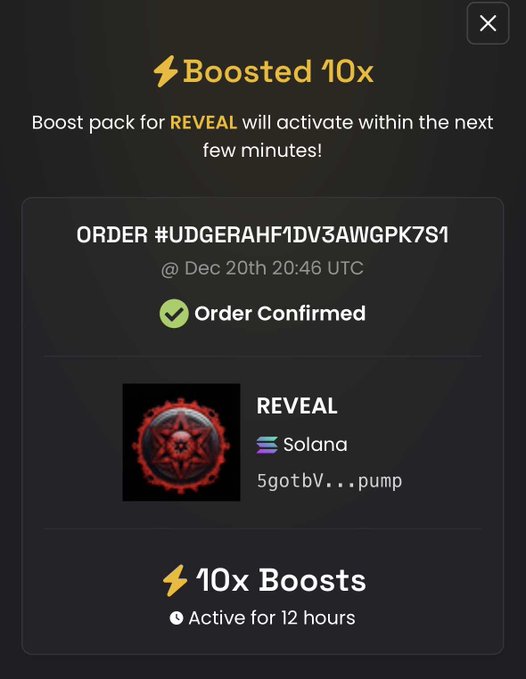Click the 10x Boosts heading
Viewport: 526px width, 679px height.
click(x=281, y=580)
